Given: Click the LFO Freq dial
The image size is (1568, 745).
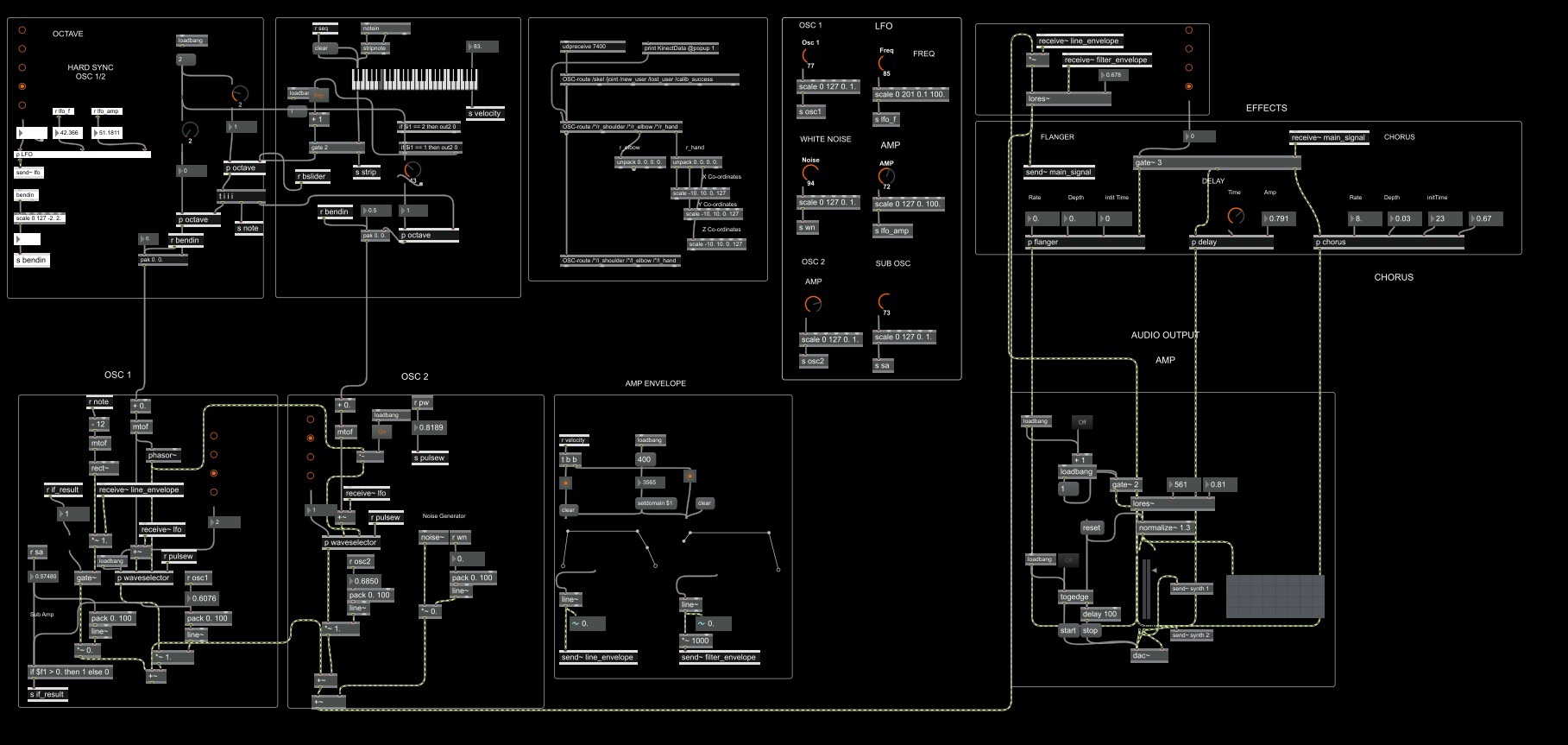Looking at the screenshot, I should [x=884, y=63].
